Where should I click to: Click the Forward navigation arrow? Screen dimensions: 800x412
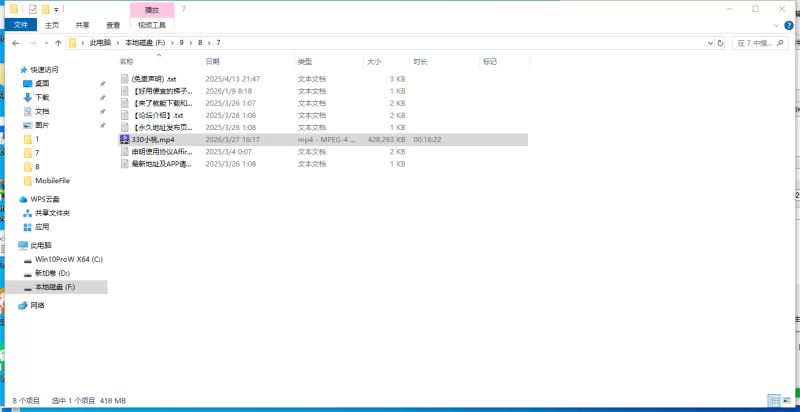coord(32,43)
